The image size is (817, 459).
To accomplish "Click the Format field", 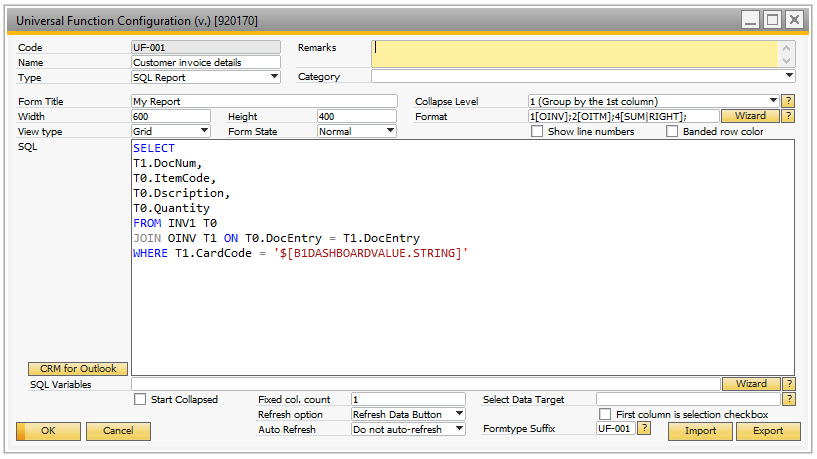I will (x=624, y=116).
